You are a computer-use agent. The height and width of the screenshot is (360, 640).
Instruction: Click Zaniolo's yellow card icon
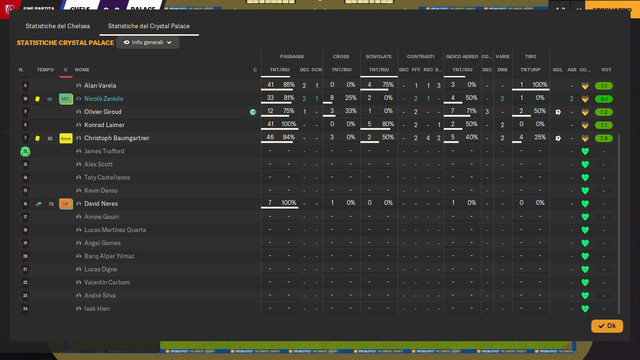[x=37, y=99]
